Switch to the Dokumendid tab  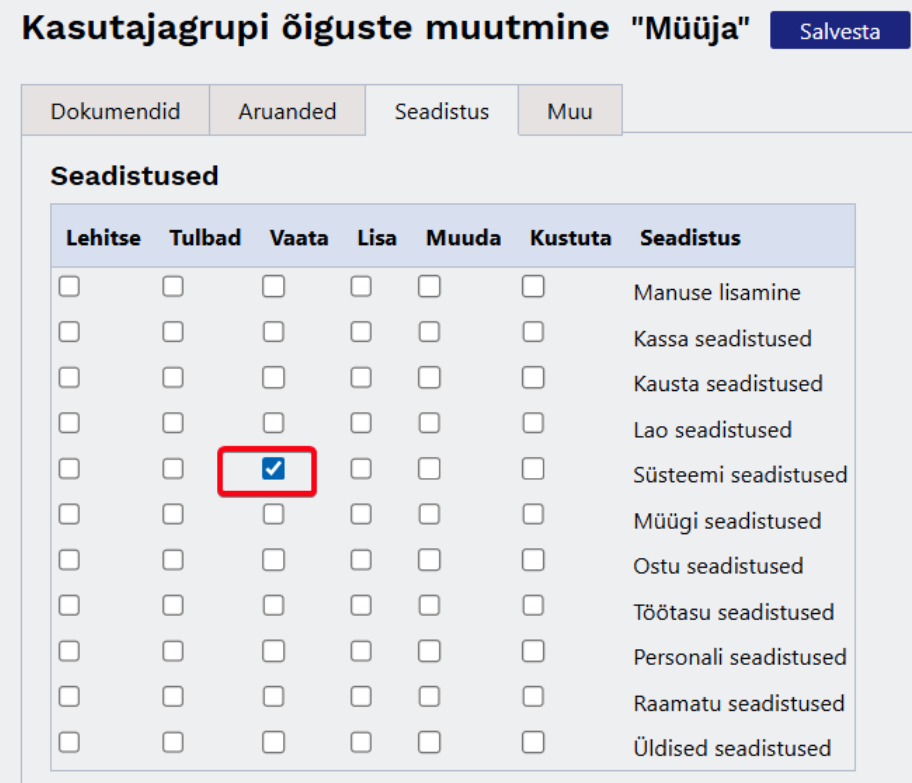tap(115, 111)
